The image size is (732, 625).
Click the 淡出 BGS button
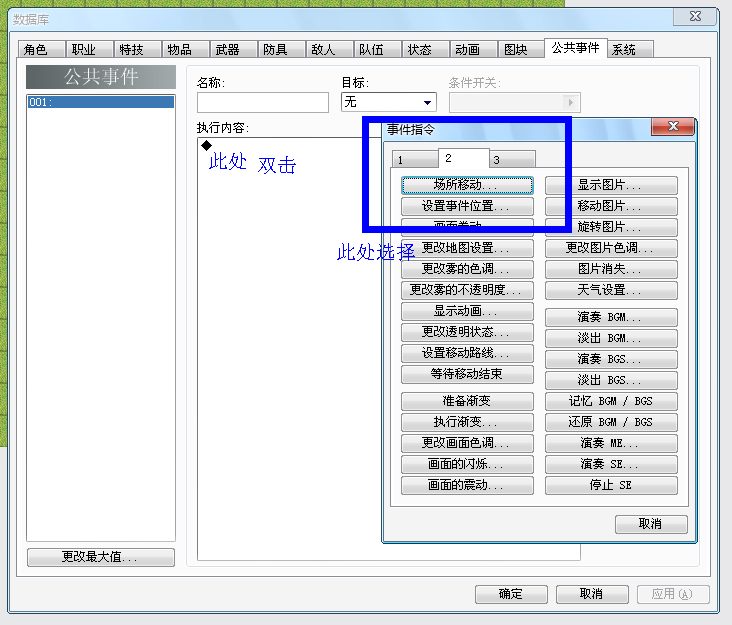tap(611, 380)
